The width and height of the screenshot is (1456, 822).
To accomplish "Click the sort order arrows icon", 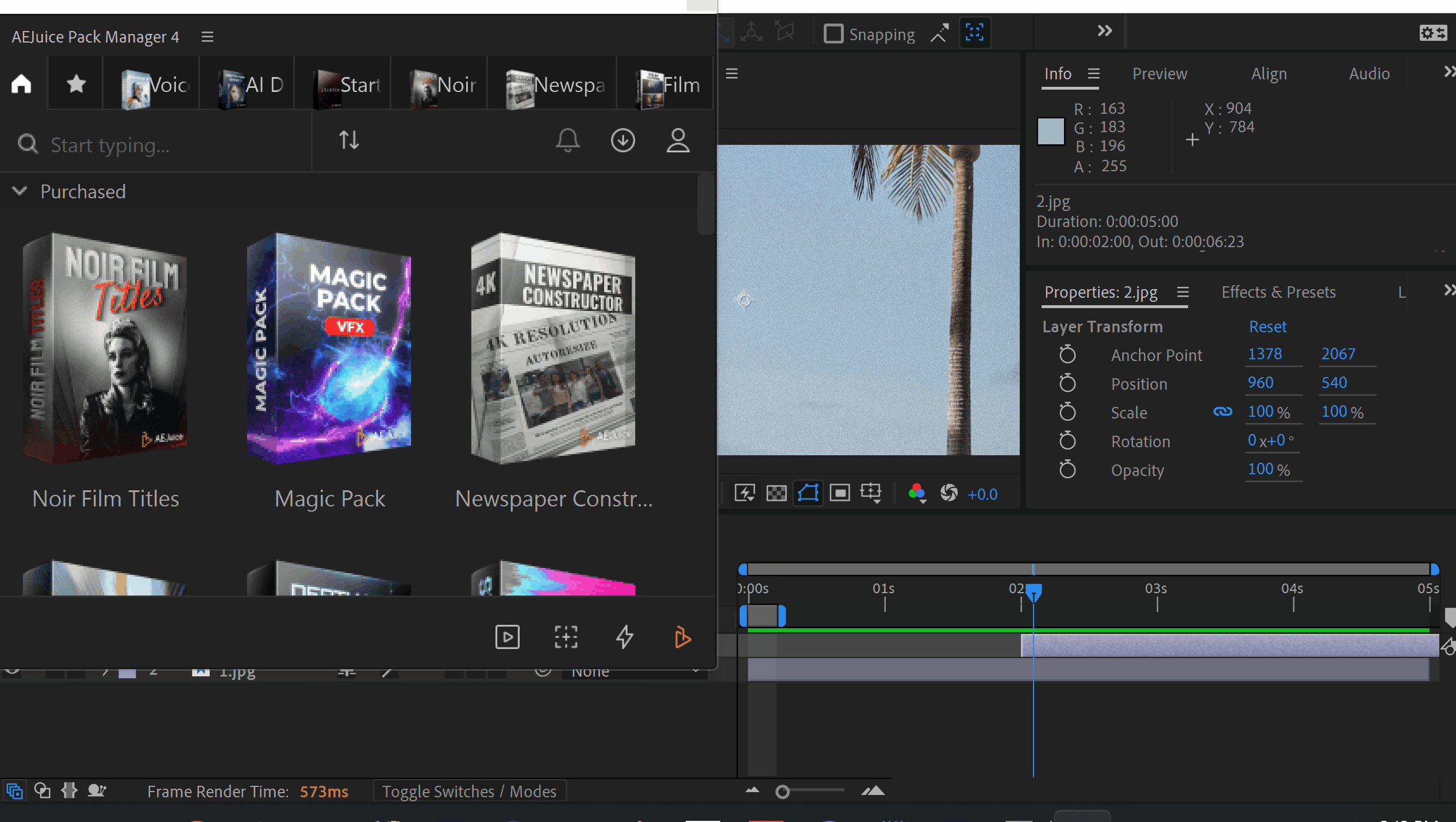I will pyautogui.click(x=349, y=140).
